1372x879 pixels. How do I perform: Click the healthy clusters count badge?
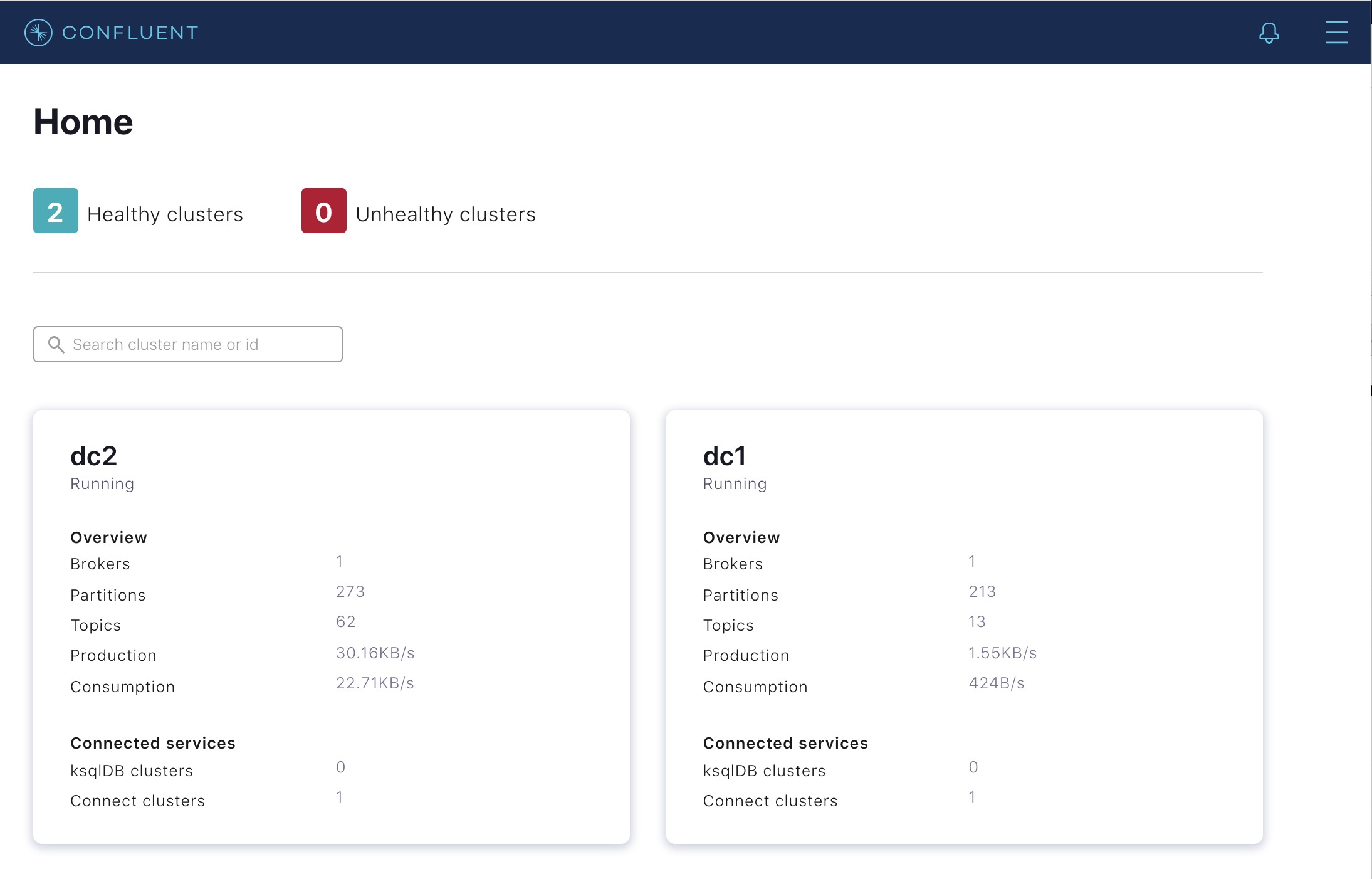coord(56,211)
